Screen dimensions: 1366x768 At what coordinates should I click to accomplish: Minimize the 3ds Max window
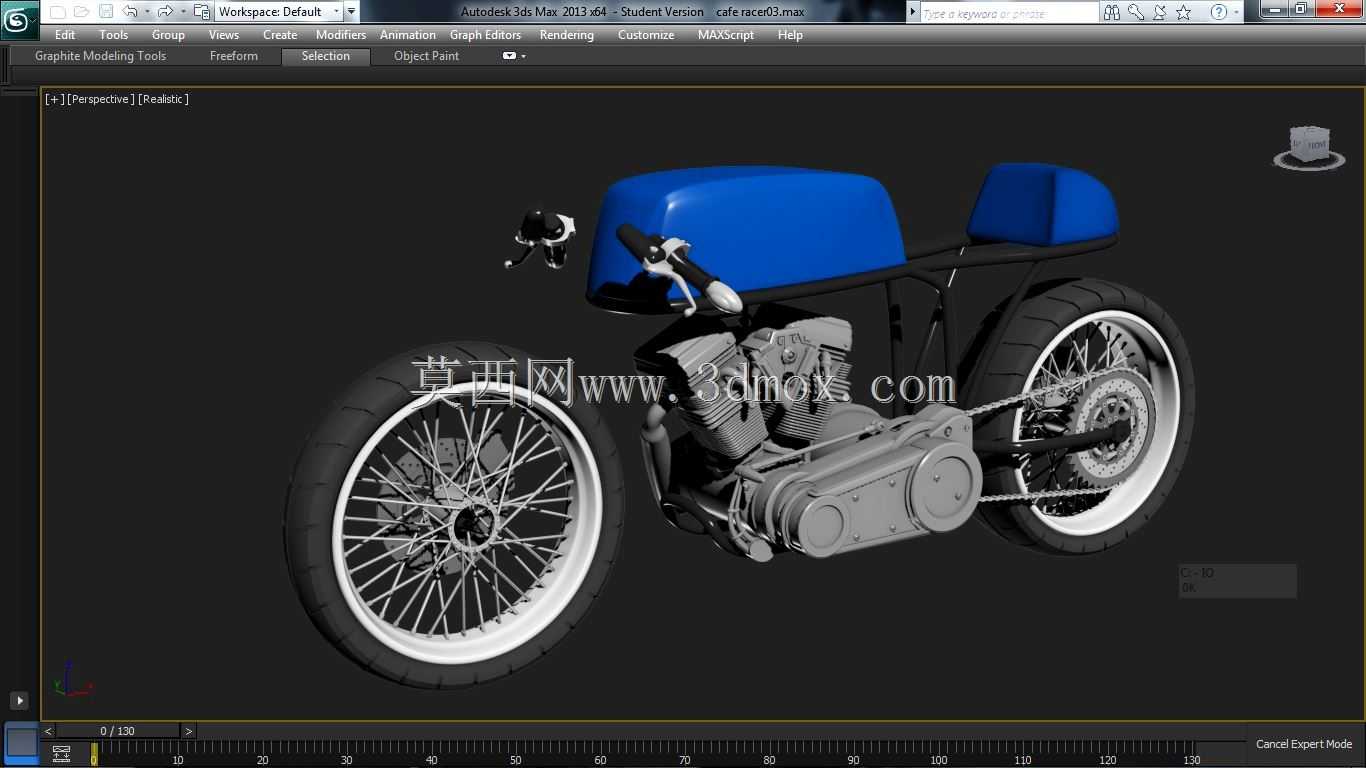click(1275, 9)
